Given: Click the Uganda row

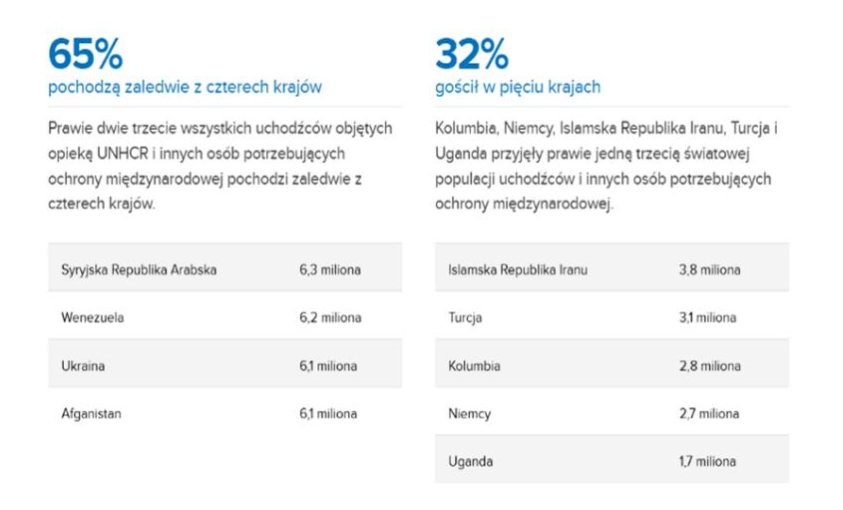Looking at the screenshot, I should [x=612, y=459].
